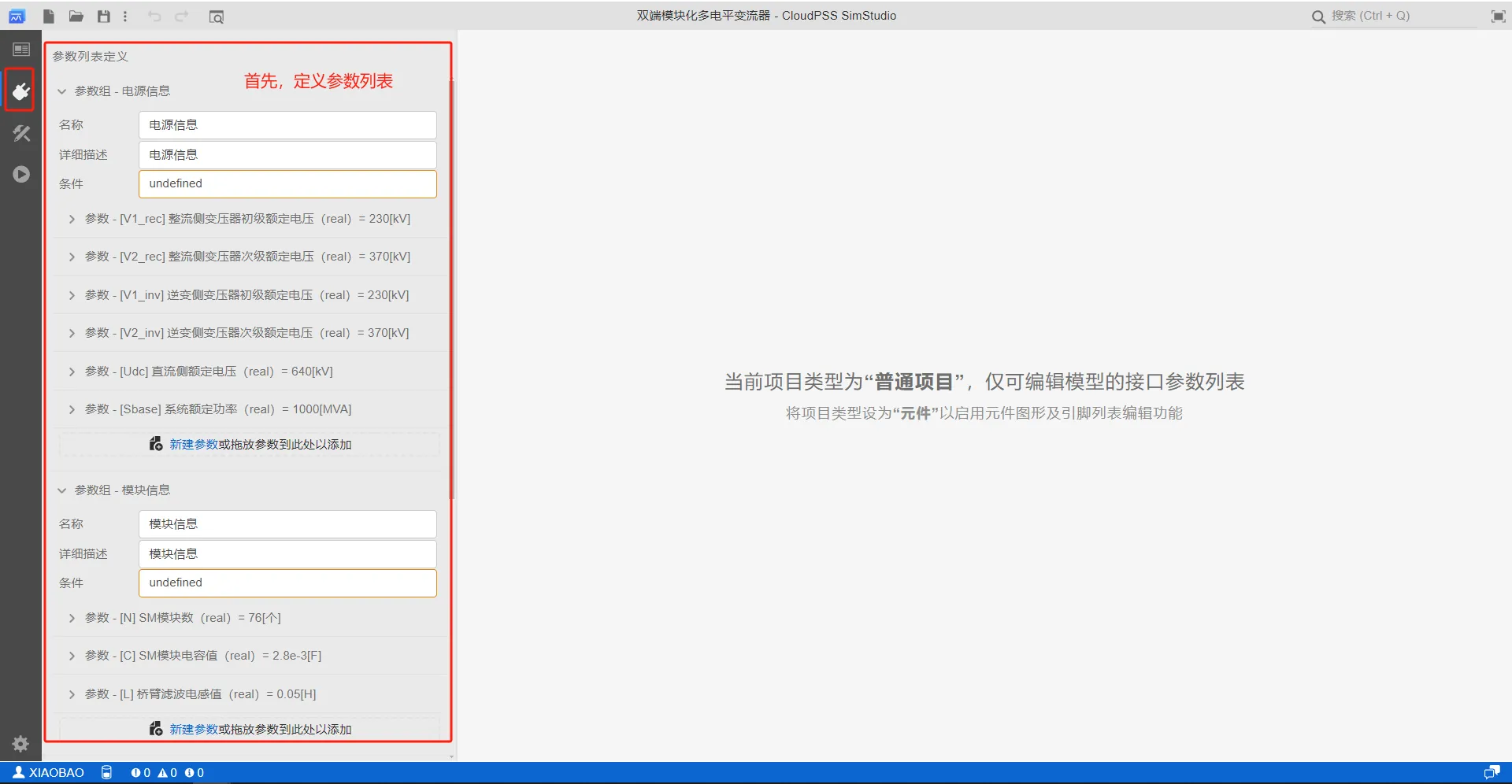Expand the V1_rec parameter row
This screenshot has width=1512, height=784.
pyautogui.click(x=72, y=219)
